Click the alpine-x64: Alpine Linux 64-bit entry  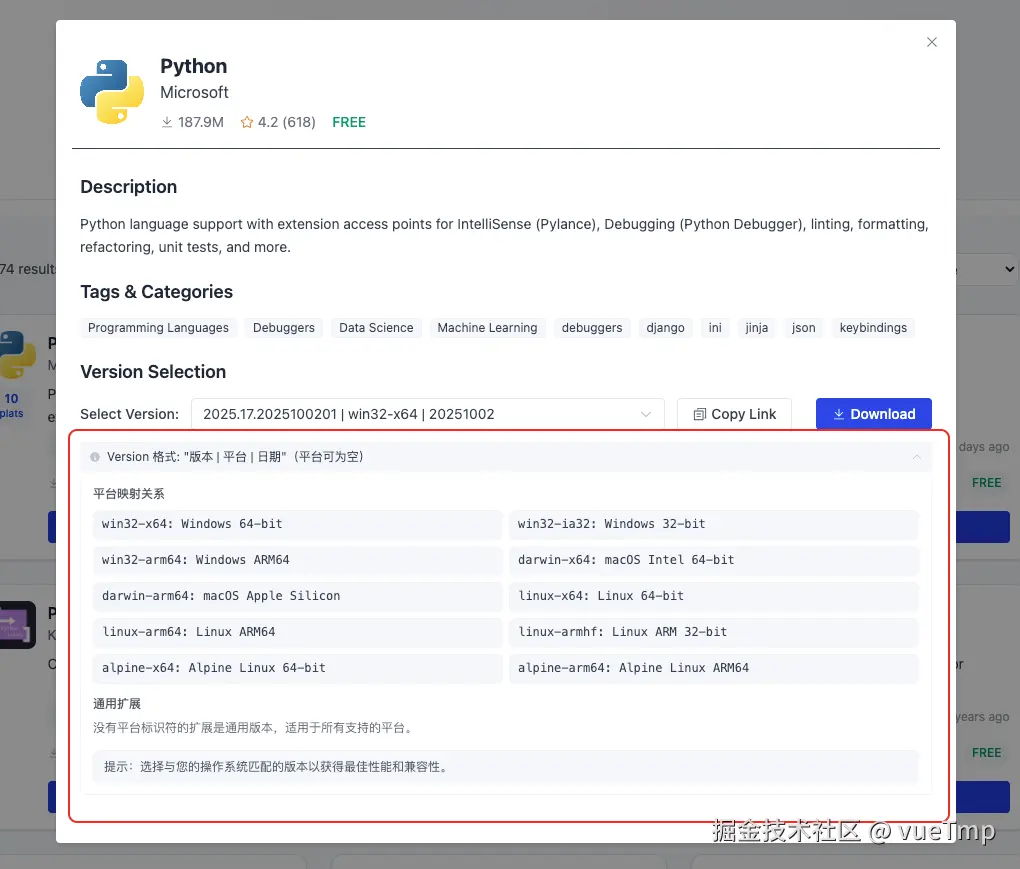(297, 668)
